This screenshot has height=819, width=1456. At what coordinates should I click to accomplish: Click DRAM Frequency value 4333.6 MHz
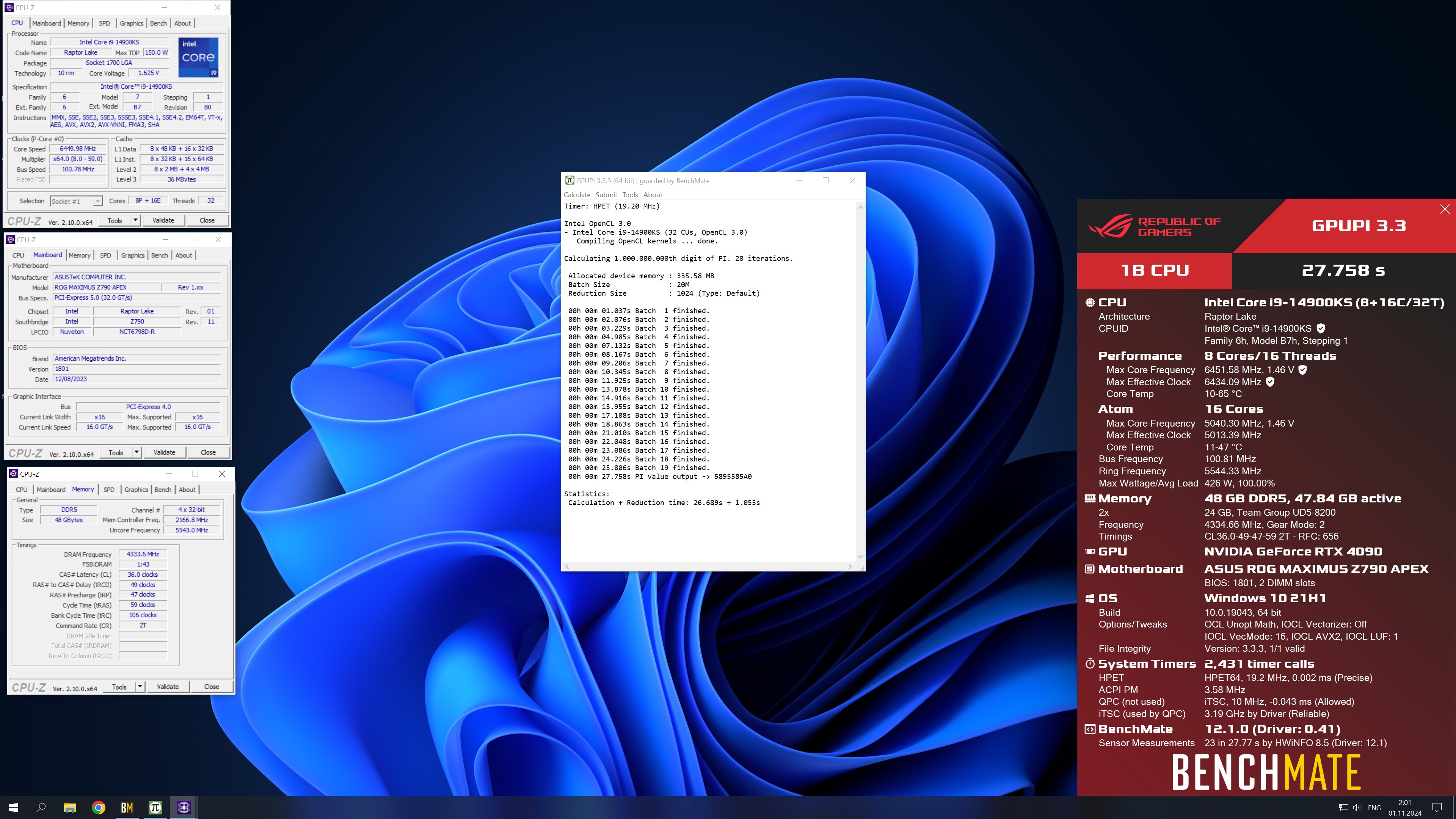(143, 554)
